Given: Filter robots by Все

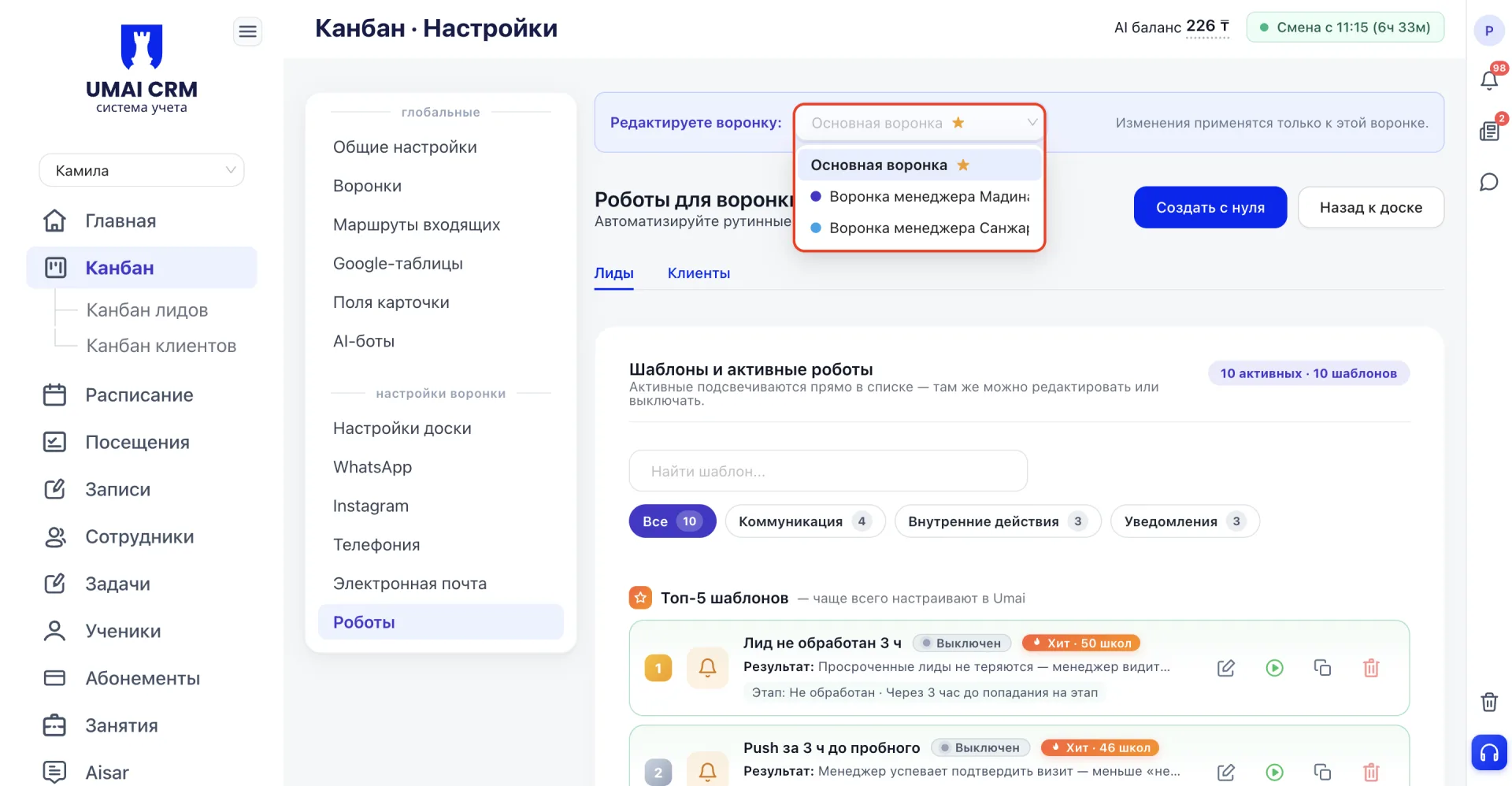Looking at the screenshot, I should click(x=672, y=521).
